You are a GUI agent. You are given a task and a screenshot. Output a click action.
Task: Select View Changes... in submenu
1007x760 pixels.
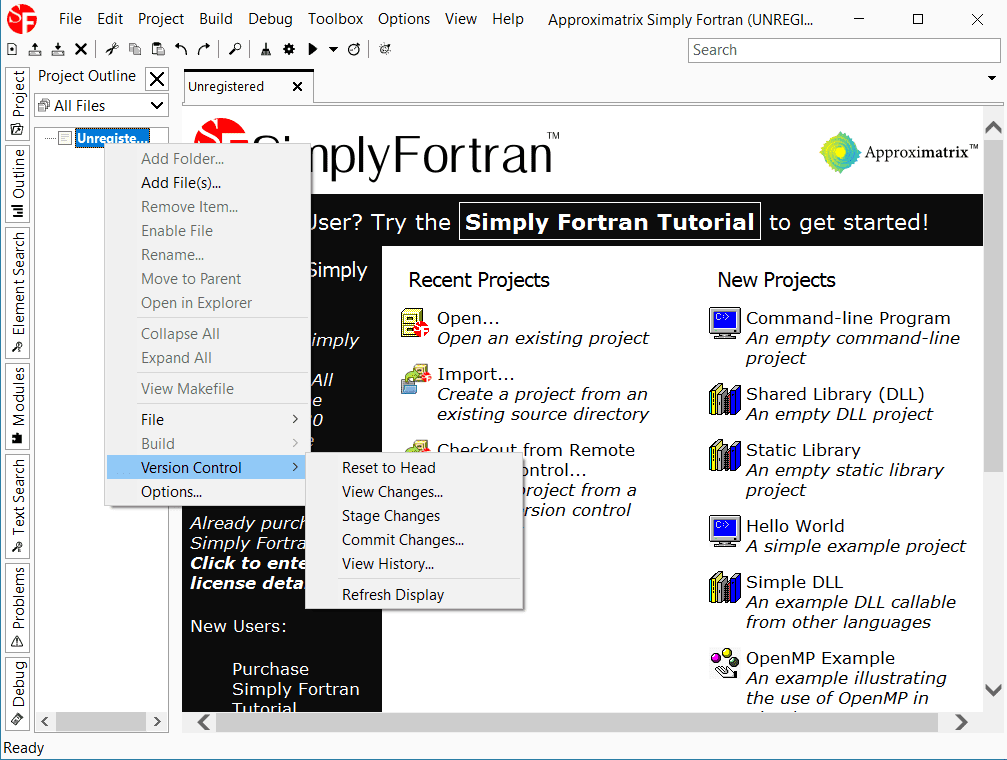[x=414, y=492]
